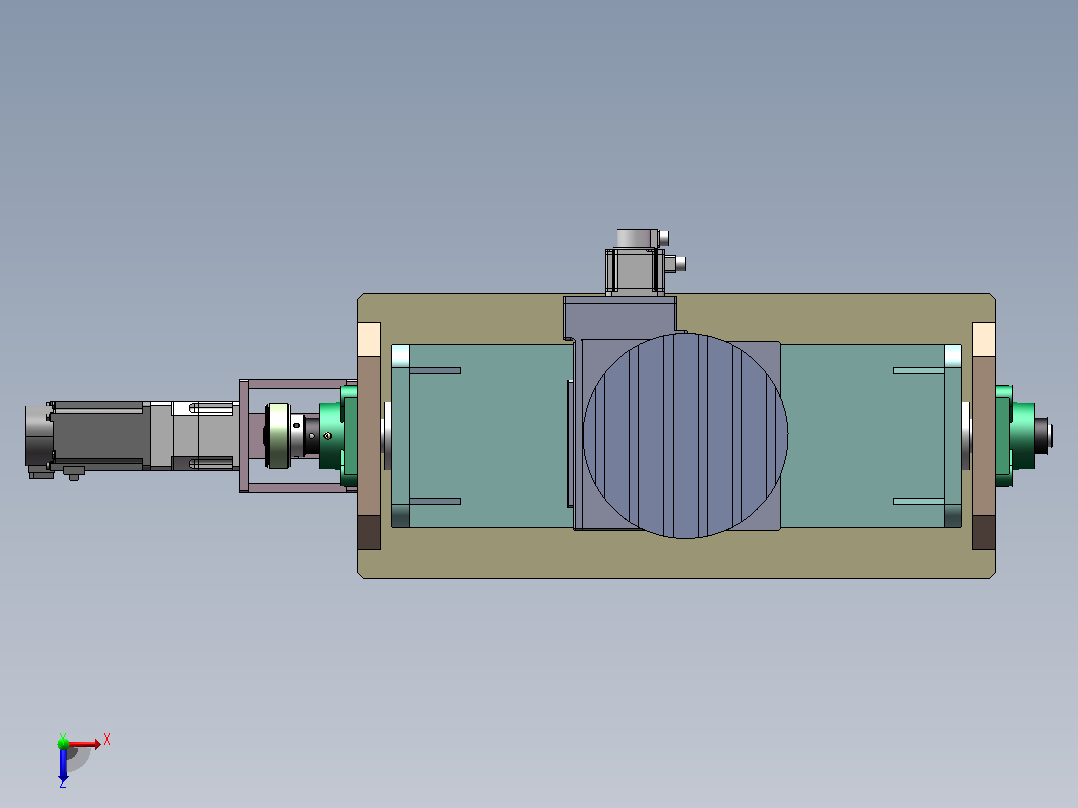Select the black shaft end at the far right
The image size is (1078, 808).
[1043, 436]
